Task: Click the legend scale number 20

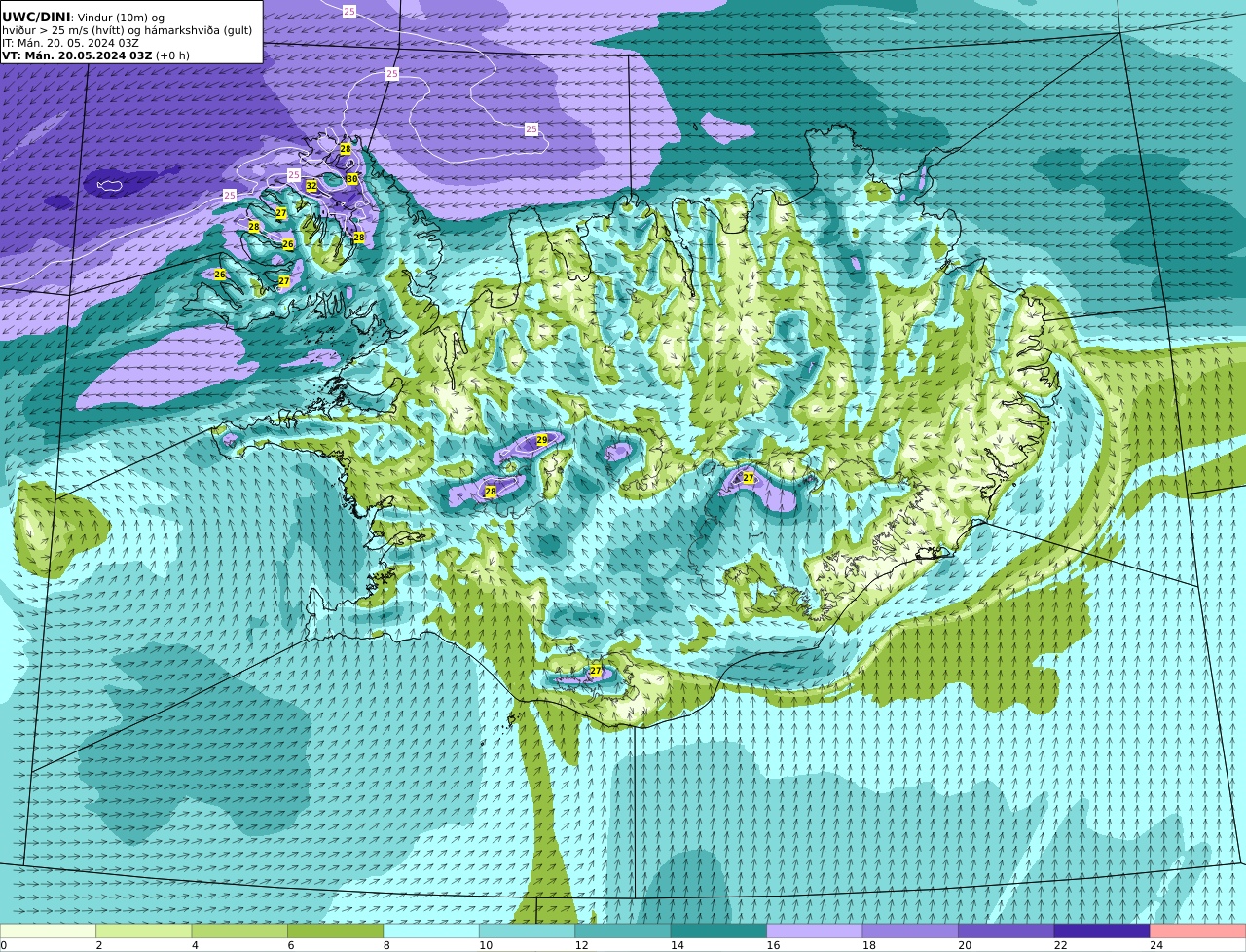Action: (x=965, y=945)
